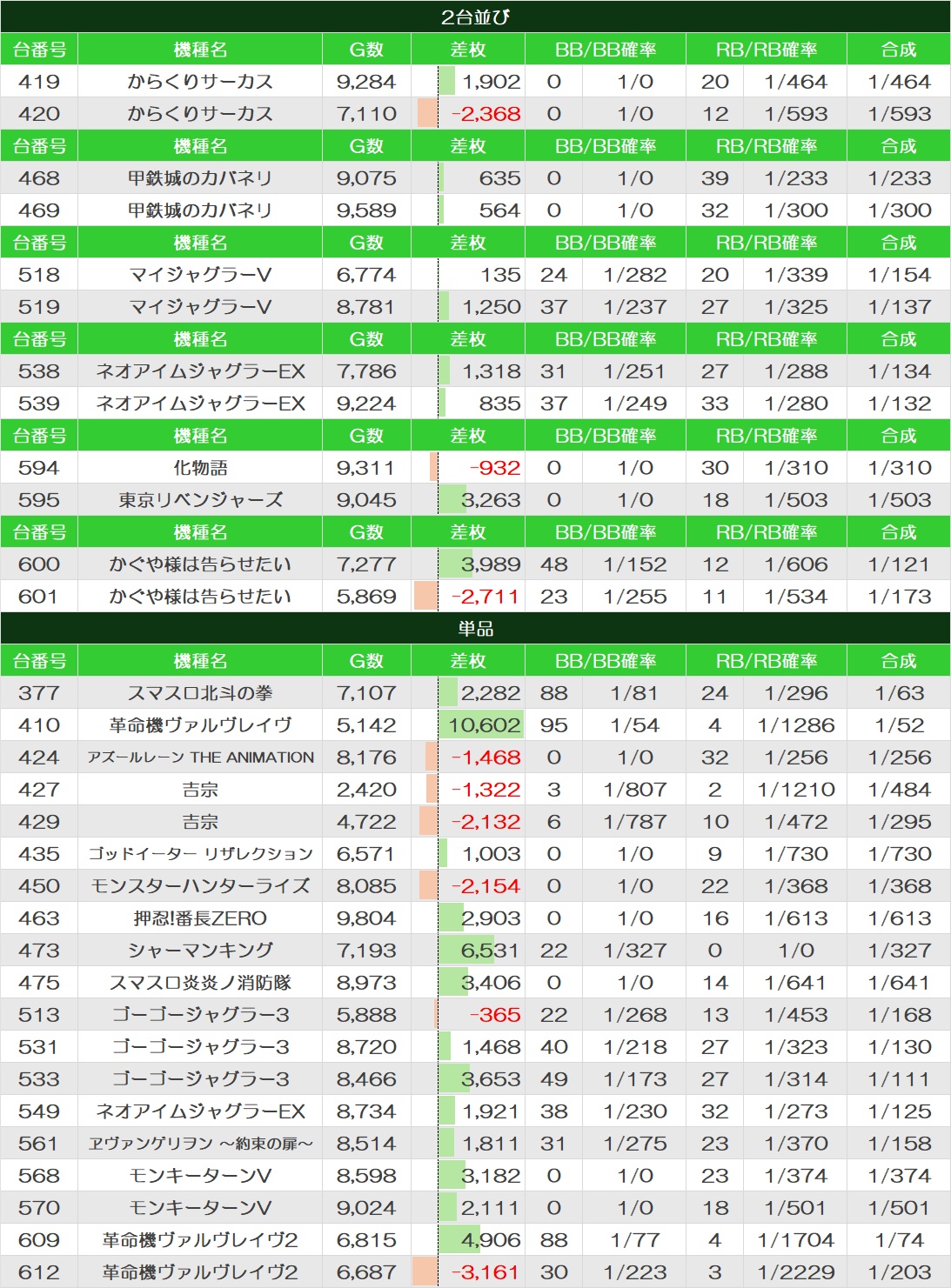Select 革命機ヴァルヴレイヴ2 name in row 609
This screenshot has height=1288, width=951.
pos(200,1240)
